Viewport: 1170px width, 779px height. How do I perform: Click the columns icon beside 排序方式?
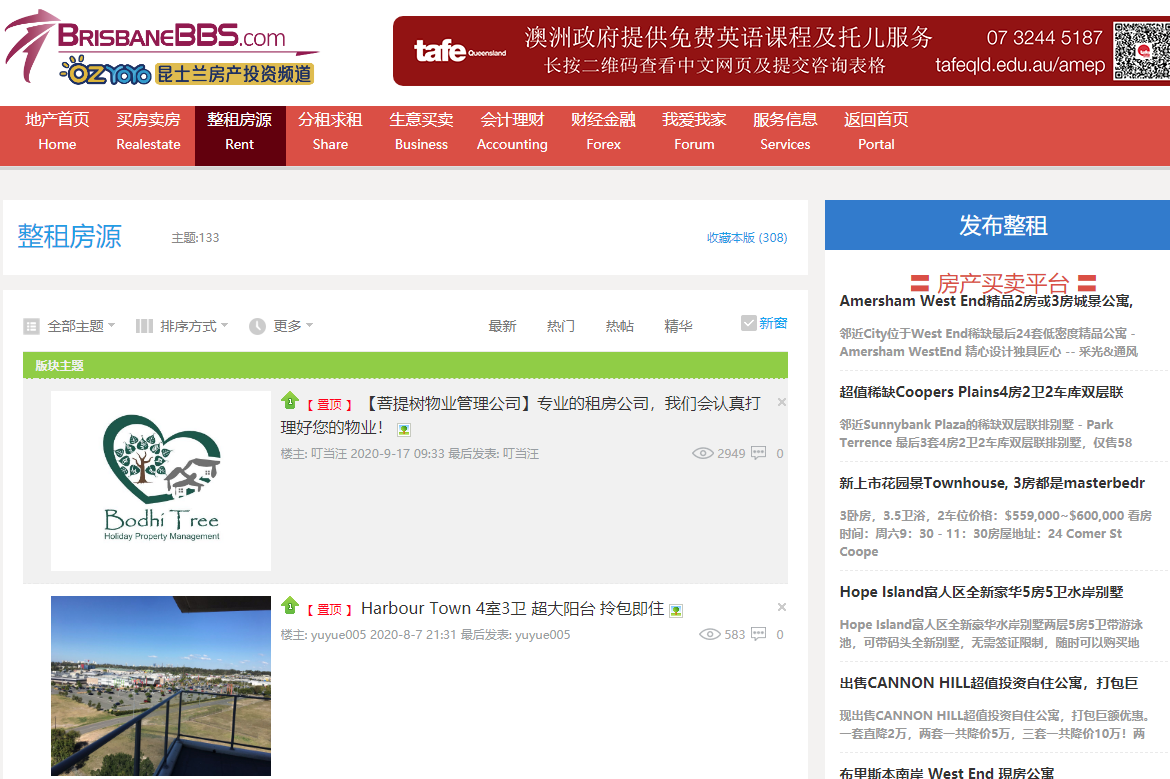pos(144,326)
